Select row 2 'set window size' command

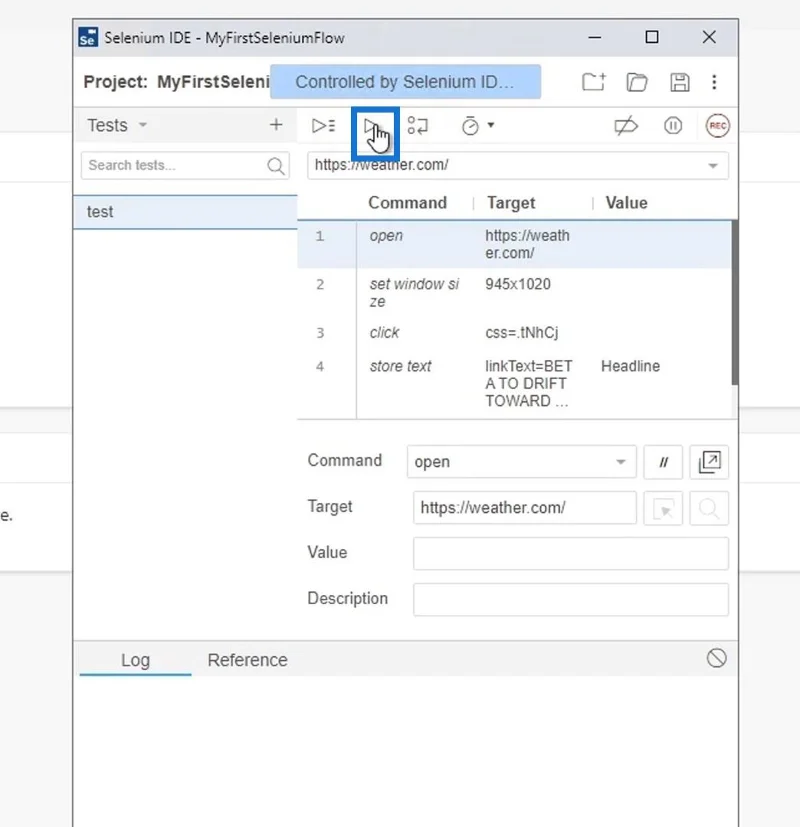click(514, 293)
